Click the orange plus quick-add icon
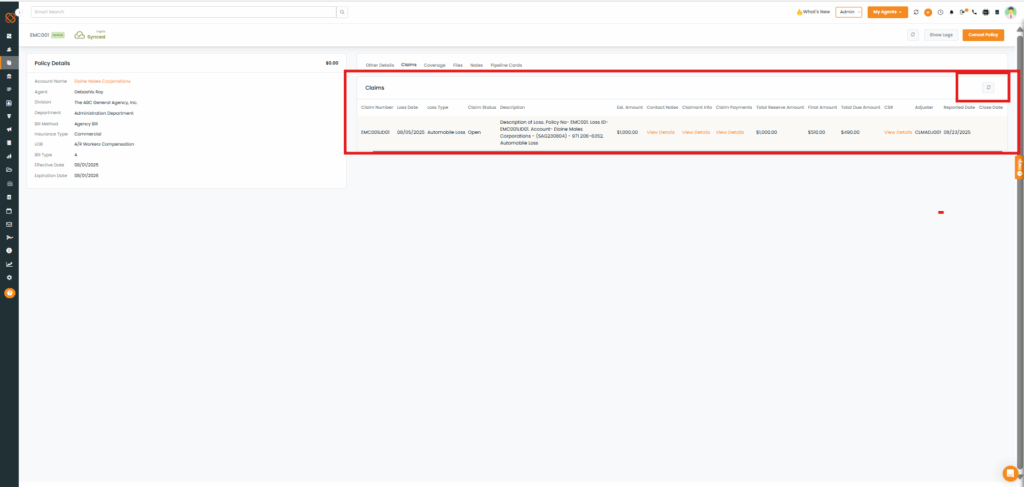The width and height of the screenshot is (1024, 487). [x=928, y=12]
